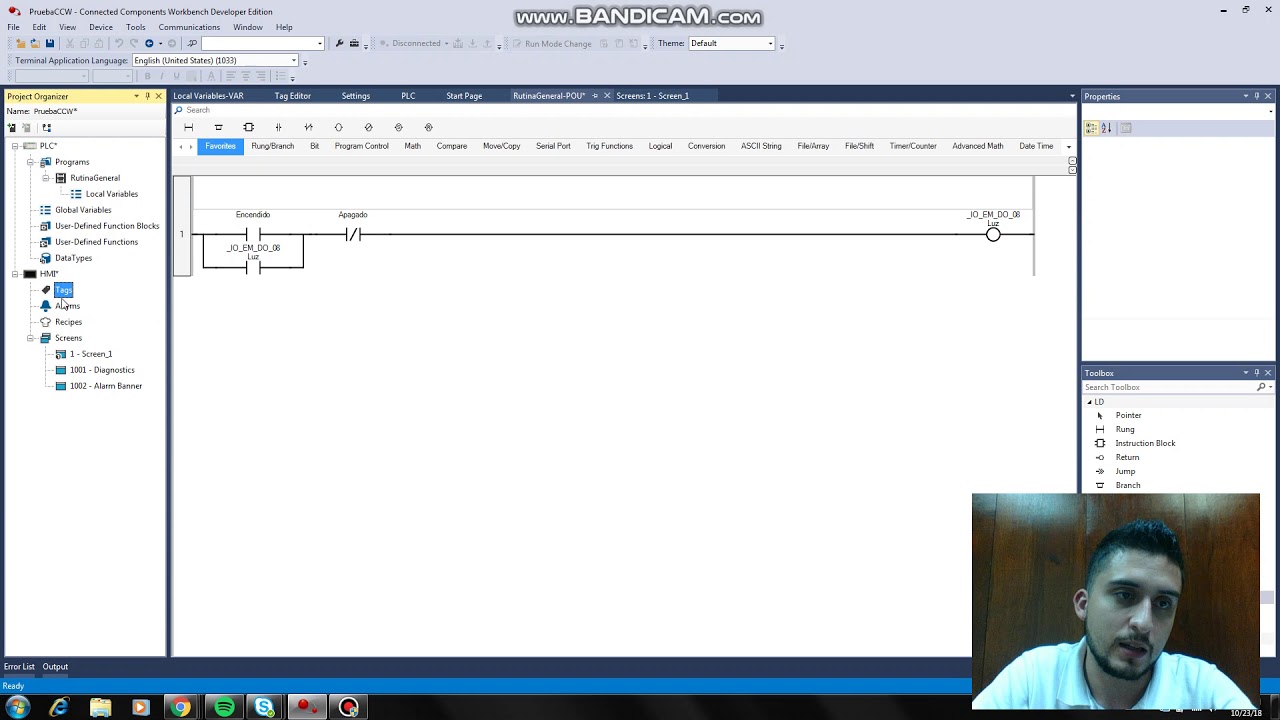This screenshot has height=720, width=1280.
Task: Select Jump element in Toolbox
Action: pos(1125,471)
